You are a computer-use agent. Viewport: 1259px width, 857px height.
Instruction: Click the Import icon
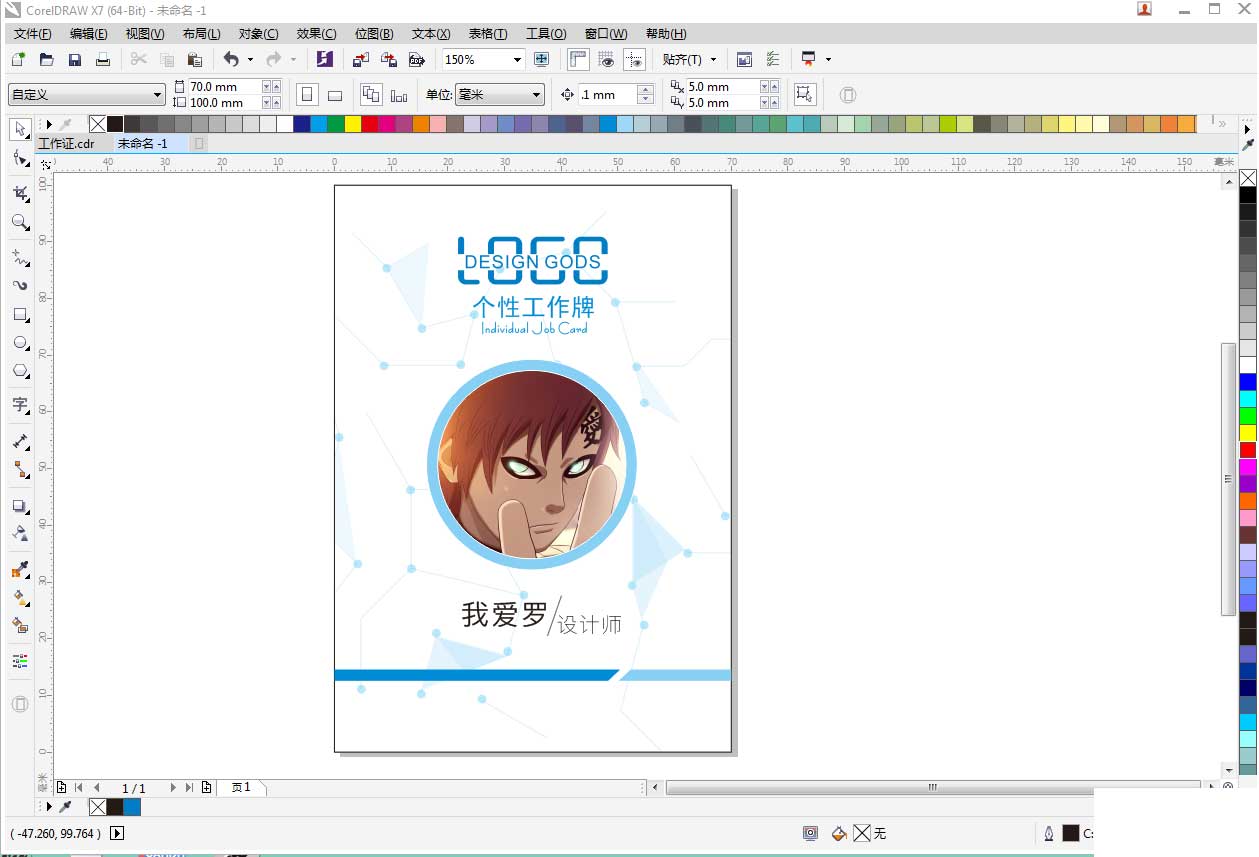tap(361, 60)
